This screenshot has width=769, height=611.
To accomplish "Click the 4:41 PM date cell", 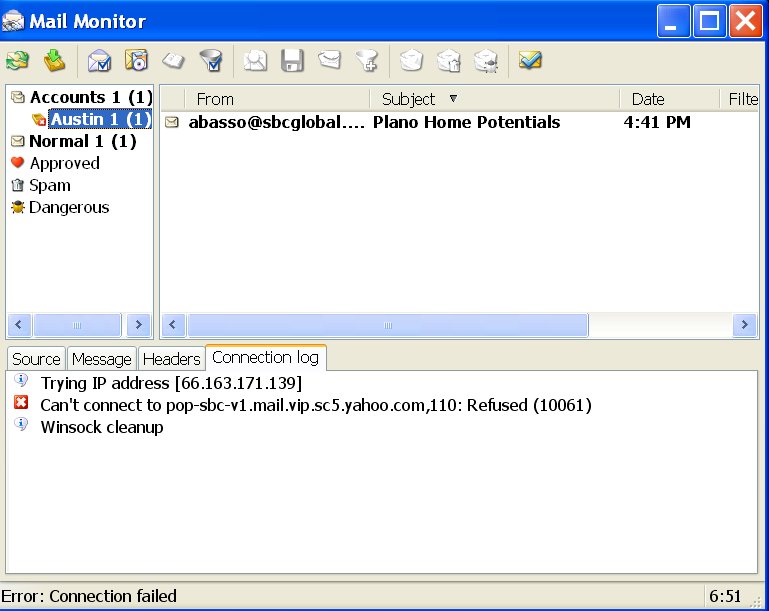I will [657, 122].
